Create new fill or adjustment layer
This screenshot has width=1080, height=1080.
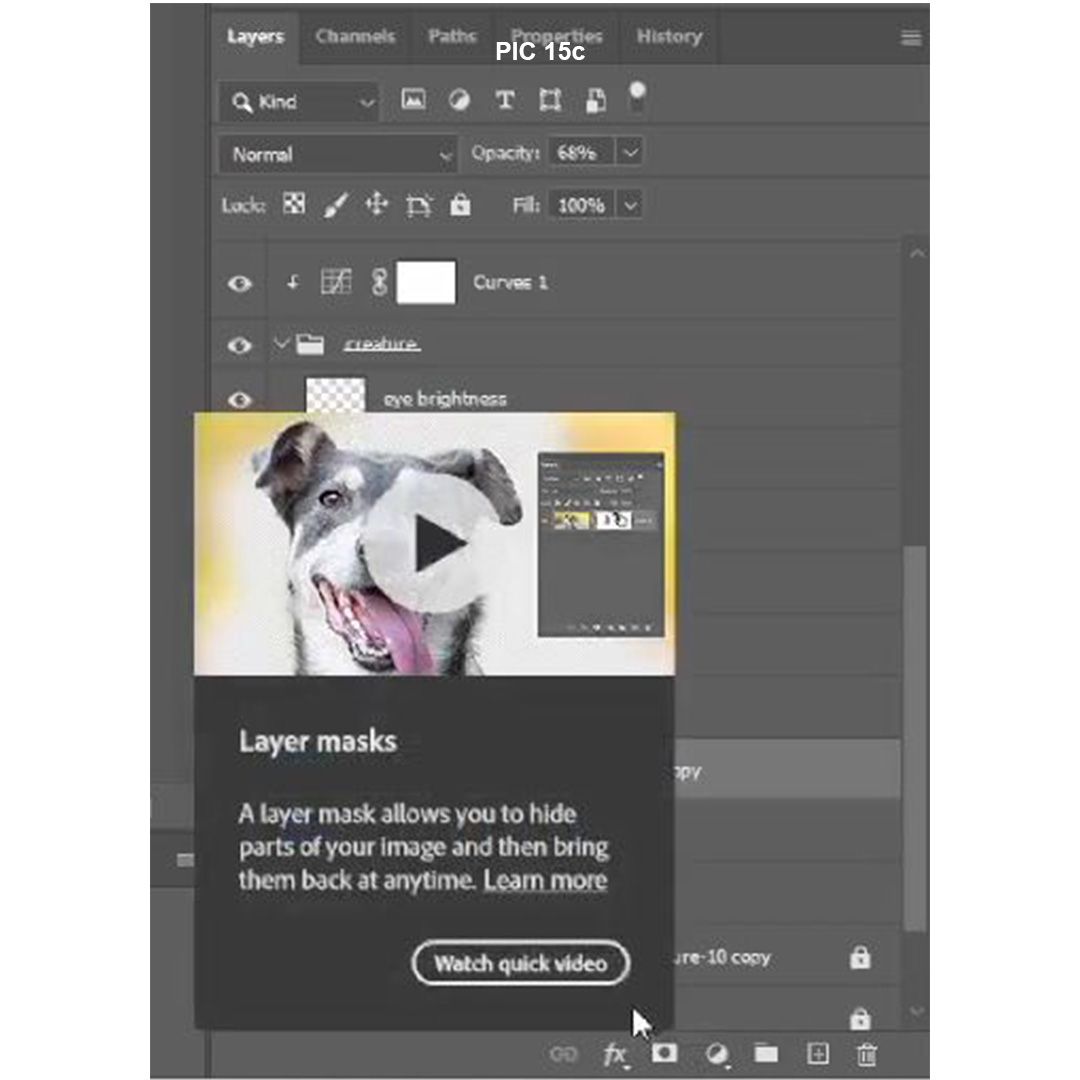pos(717,1054)
